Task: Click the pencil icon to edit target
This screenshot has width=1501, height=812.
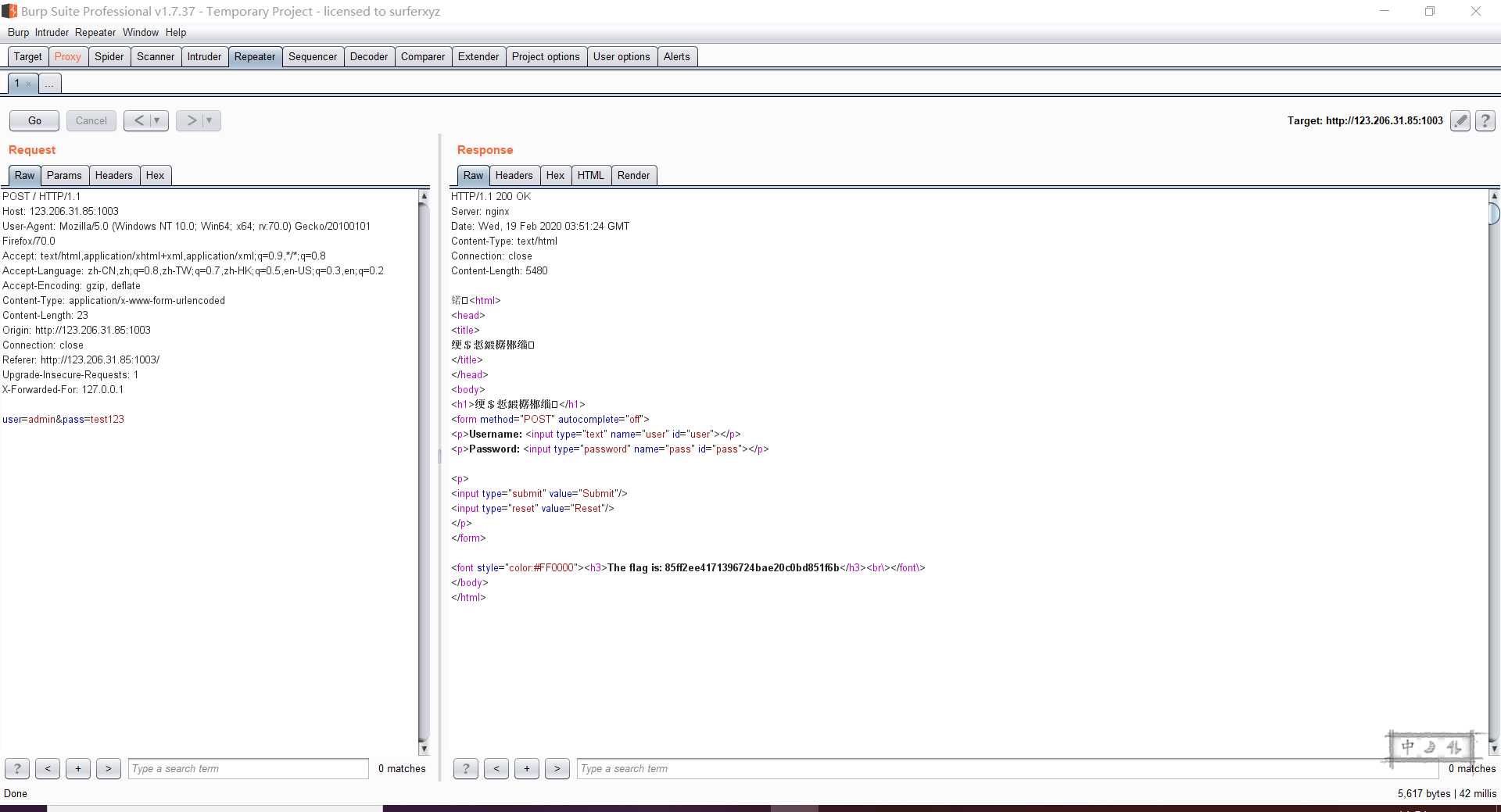Action: [x=1460, y=120]
